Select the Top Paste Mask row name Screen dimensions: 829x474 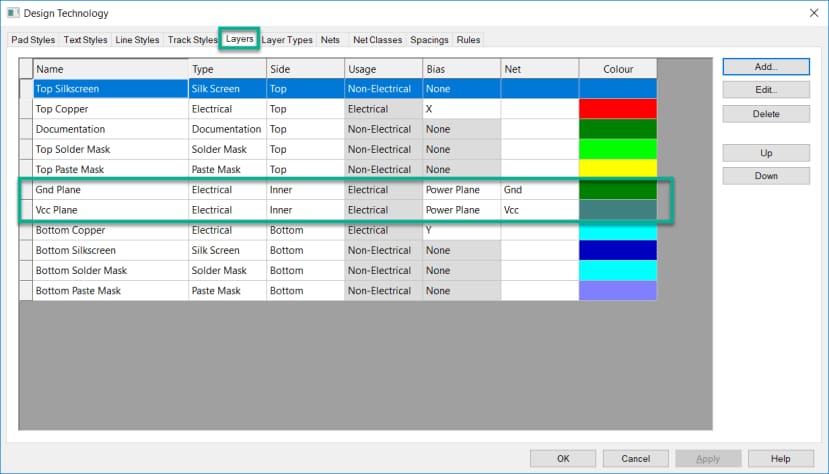110,169
